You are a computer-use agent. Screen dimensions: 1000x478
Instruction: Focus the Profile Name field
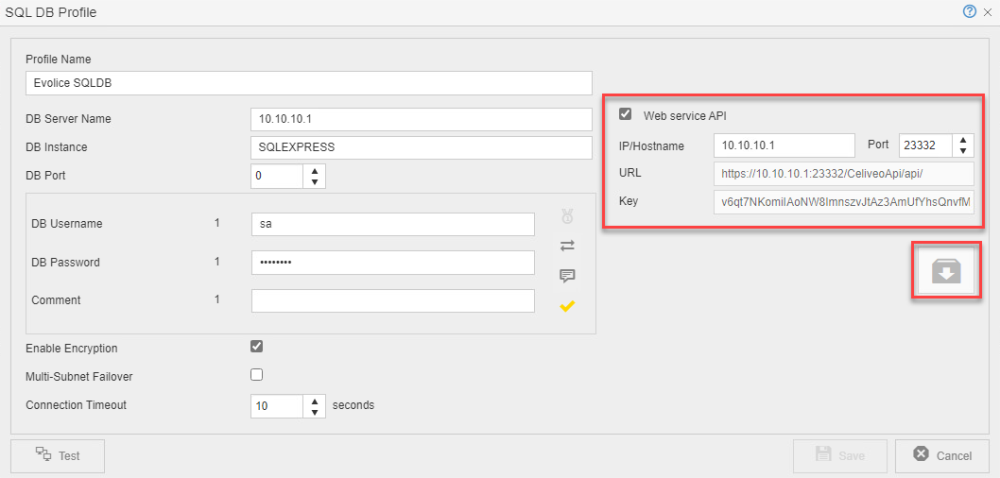click(x=308, y=83)
